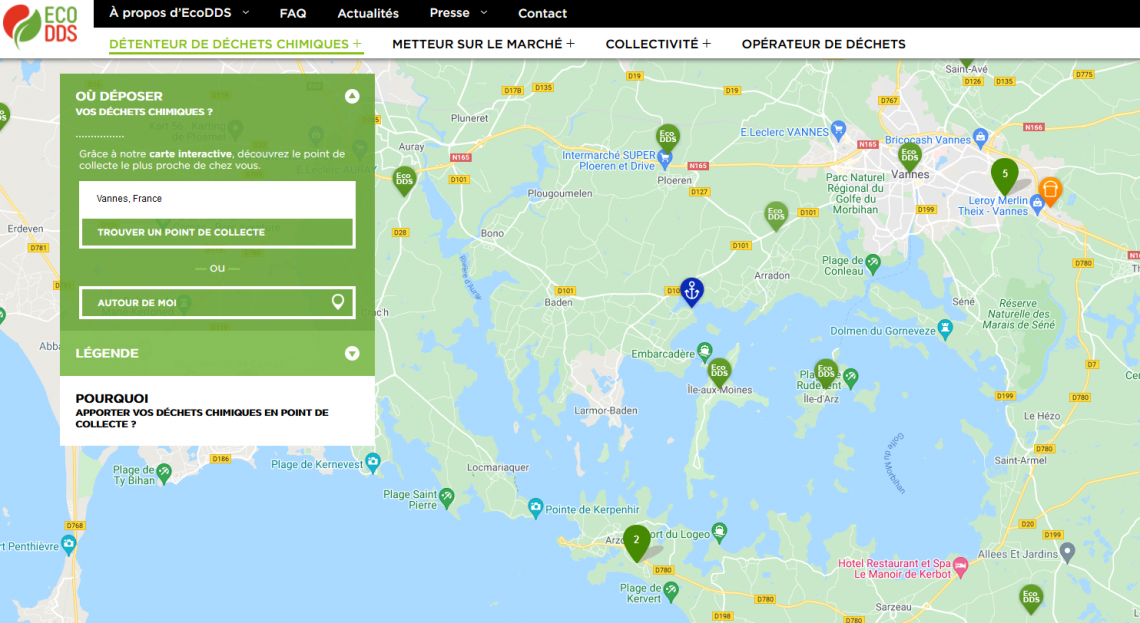1140x623 pixels.
Task: Select the EcoDDS marker north of Arradon
Action: [x=776, y=216]
